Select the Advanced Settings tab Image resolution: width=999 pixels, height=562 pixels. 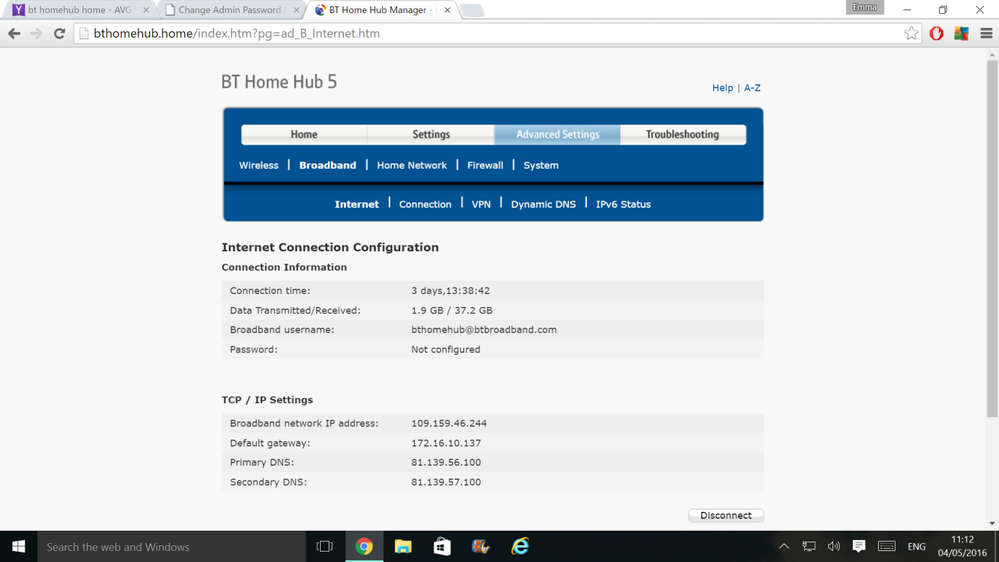(557, 134)
